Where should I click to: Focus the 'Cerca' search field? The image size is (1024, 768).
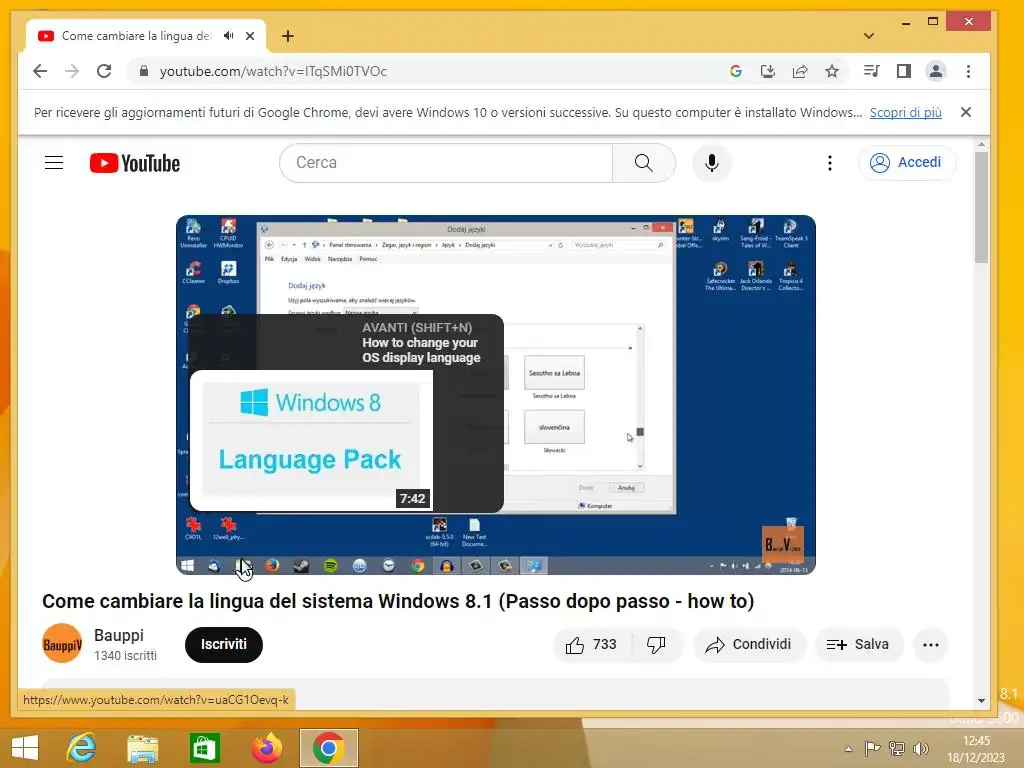(x=446, y=163)
